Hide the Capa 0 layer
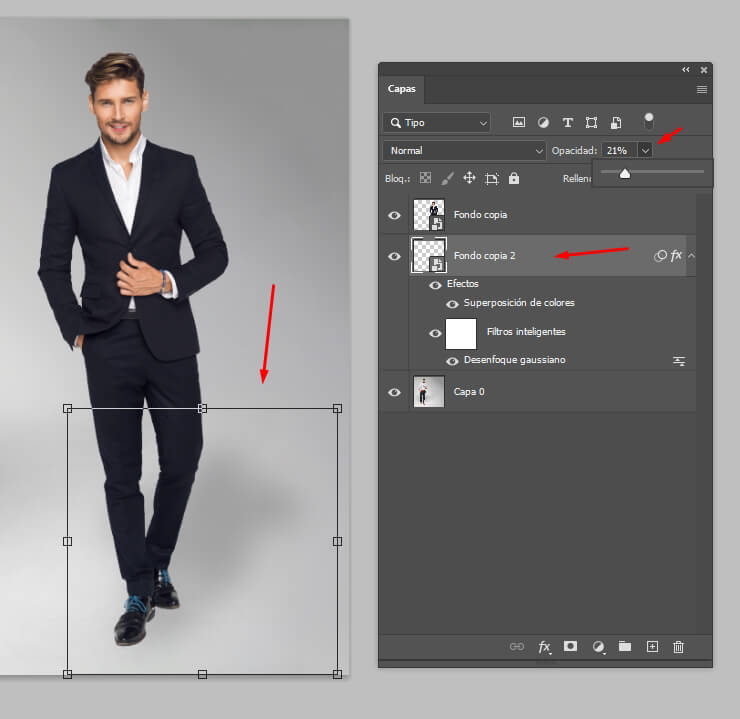Viewport: 740px width, 719px height. 395,393
